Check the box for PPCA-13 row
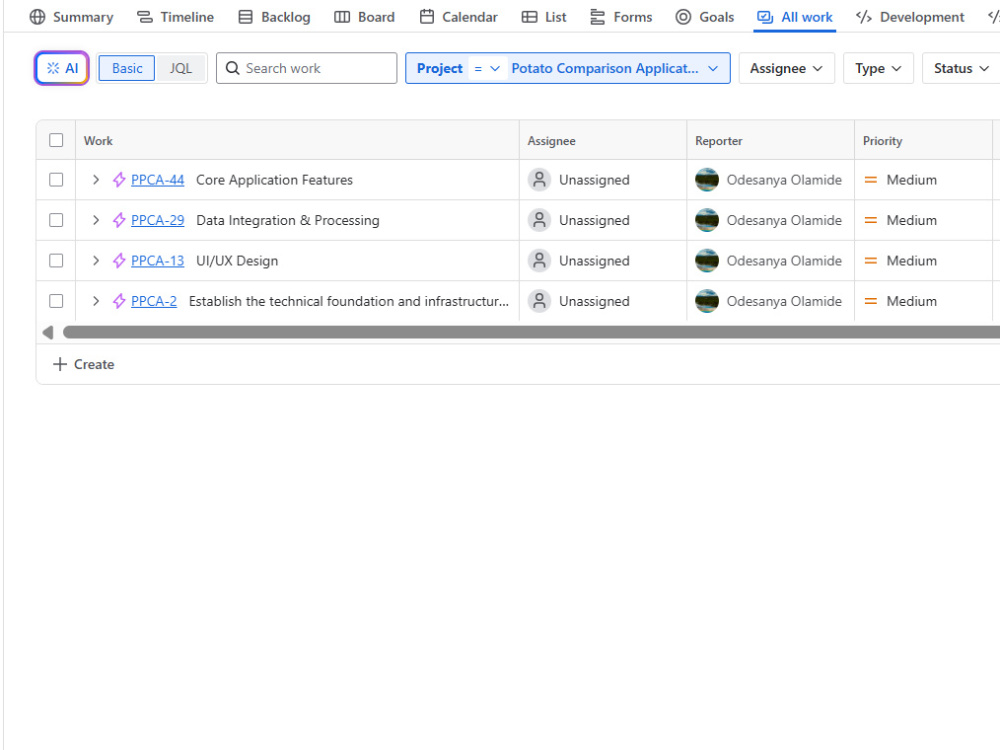Screen dimensions: 1000x750 tap(56, 261)
